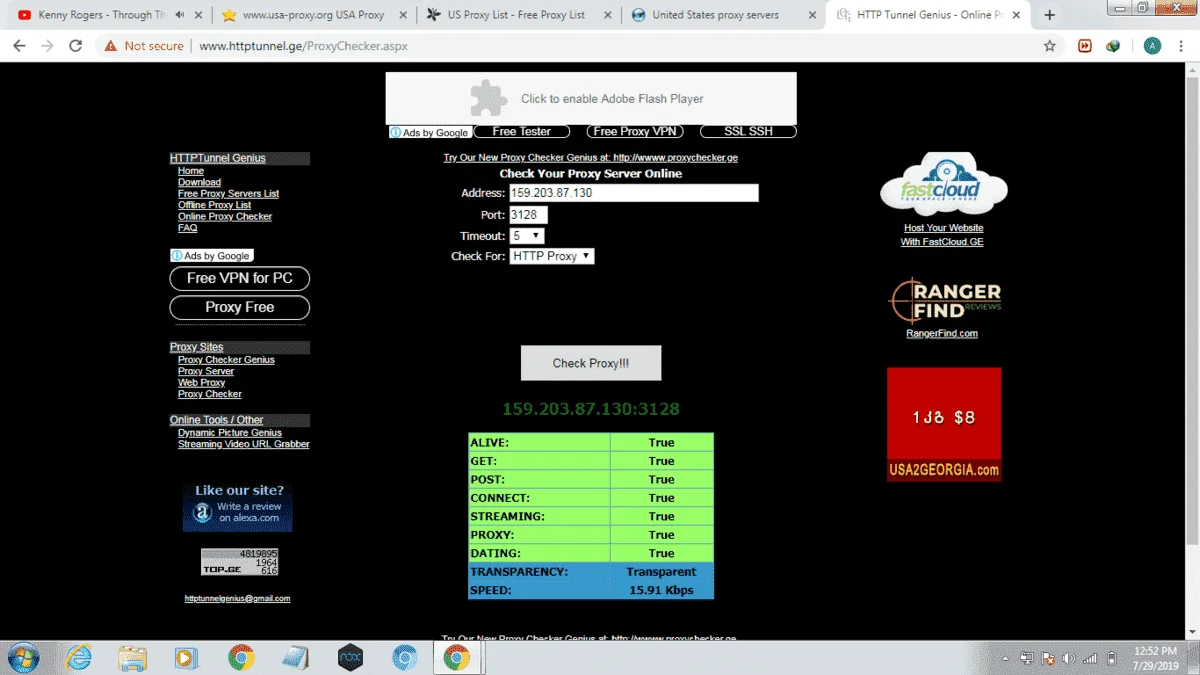Mute the Kenny Rogers tab audio icon
Viewport: 1200px width, 675px height.
(180, 15)
